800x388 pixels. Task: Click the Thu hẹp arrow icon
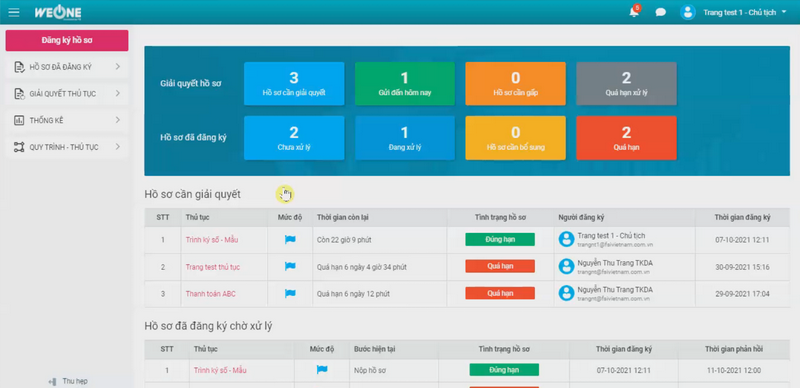click(52, 381)
